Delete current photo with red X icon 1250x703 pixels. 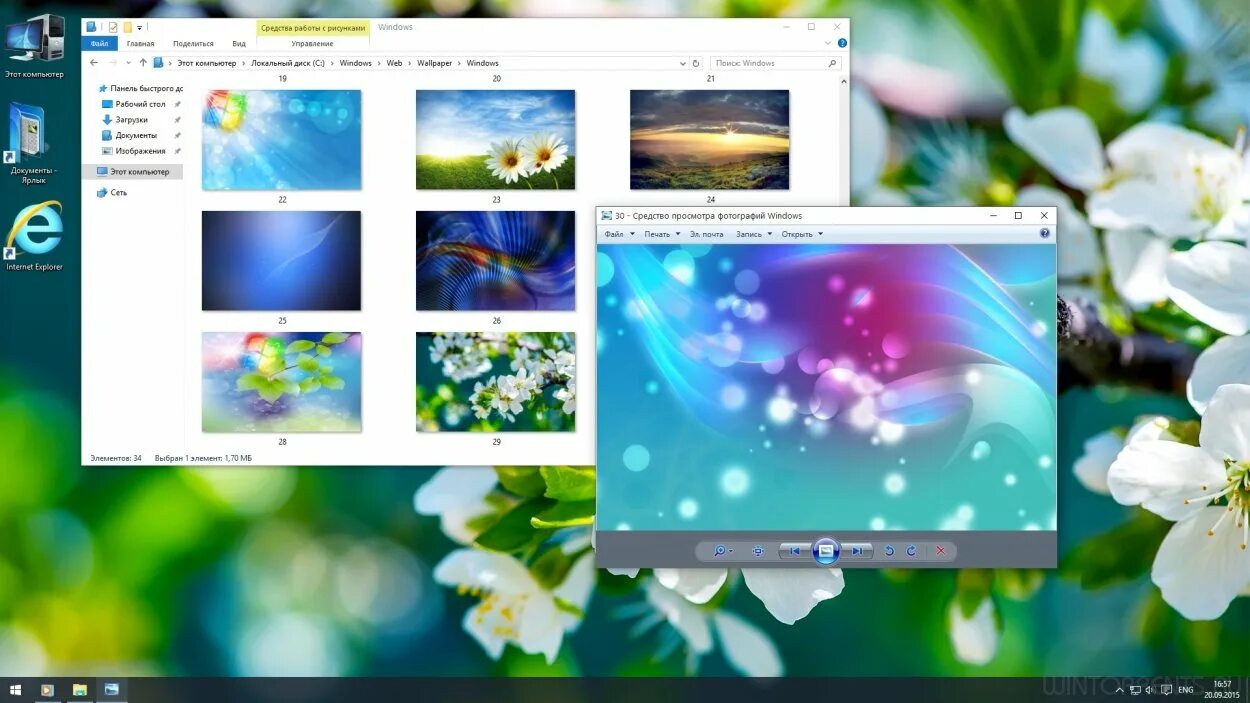(x=940, y=551)
